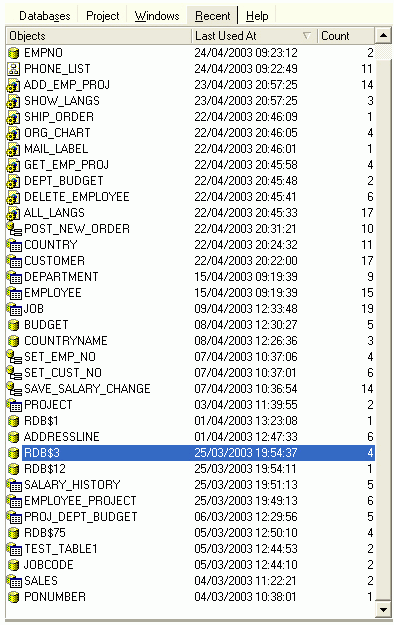Select the JOBCODE object name
Viewport: 394px width, 625px height.
(x=49, y=565)
